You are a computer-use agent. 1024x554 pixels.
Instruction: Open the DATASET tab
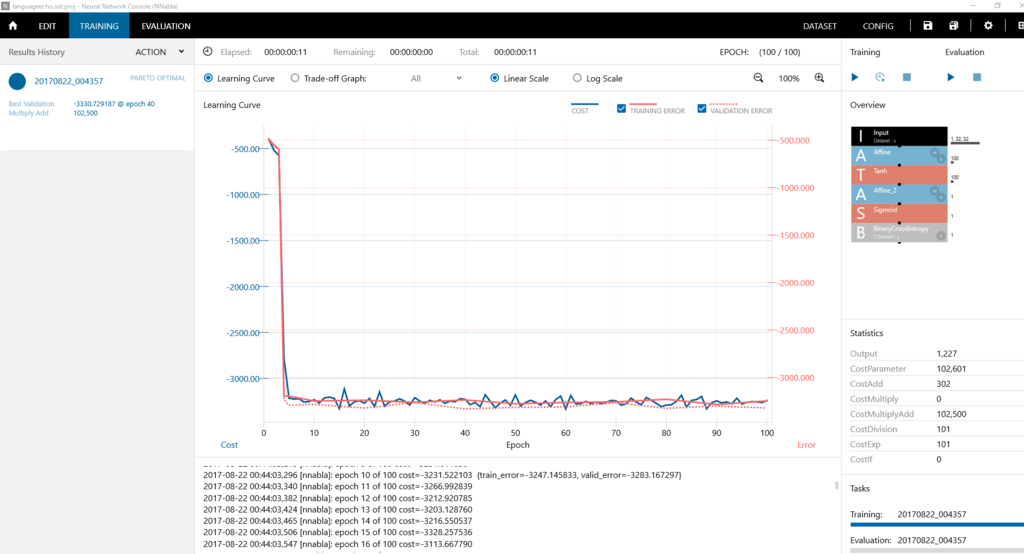pos(820,26)
